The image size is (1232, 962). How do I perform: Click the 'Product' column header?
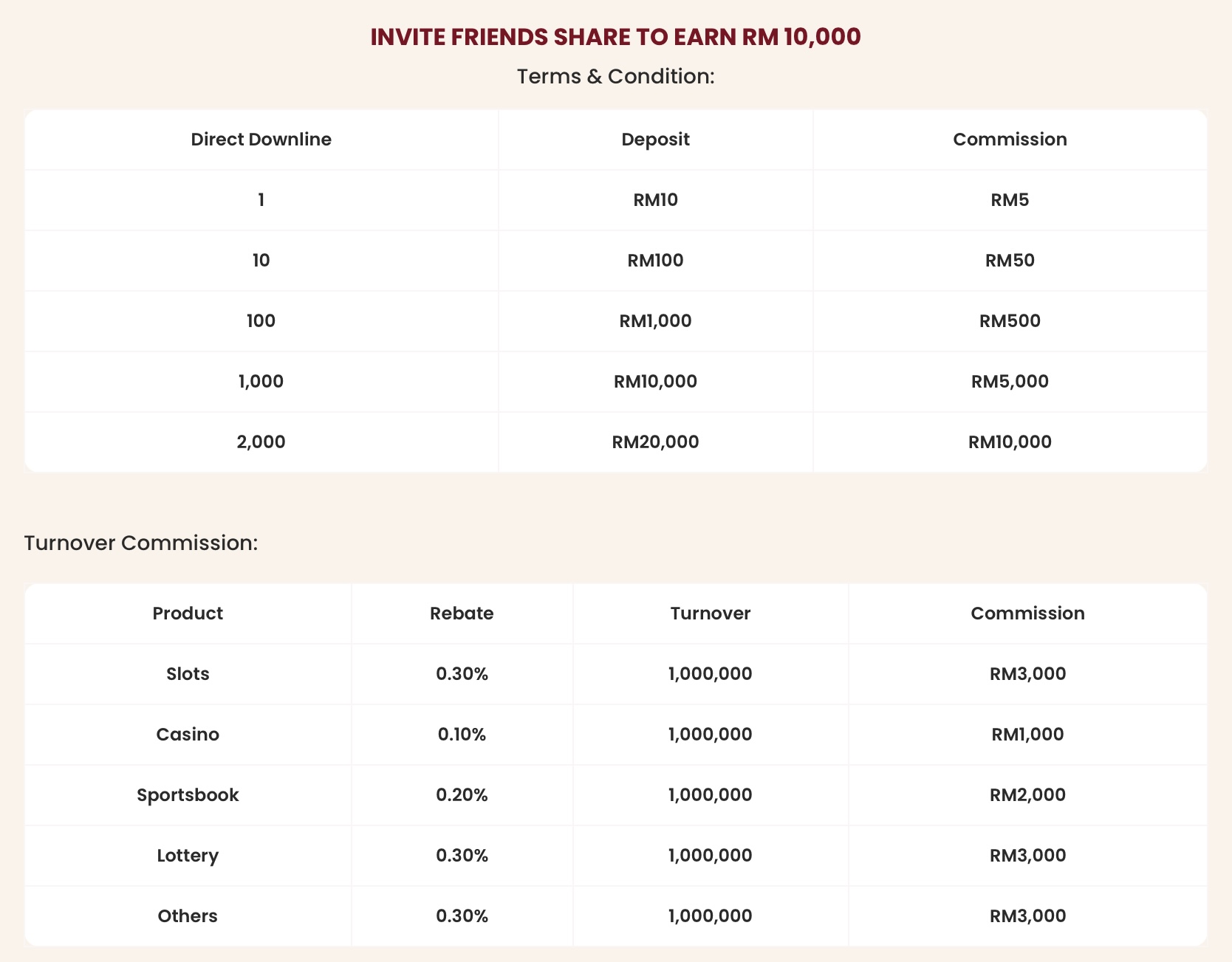pos(188,614)
